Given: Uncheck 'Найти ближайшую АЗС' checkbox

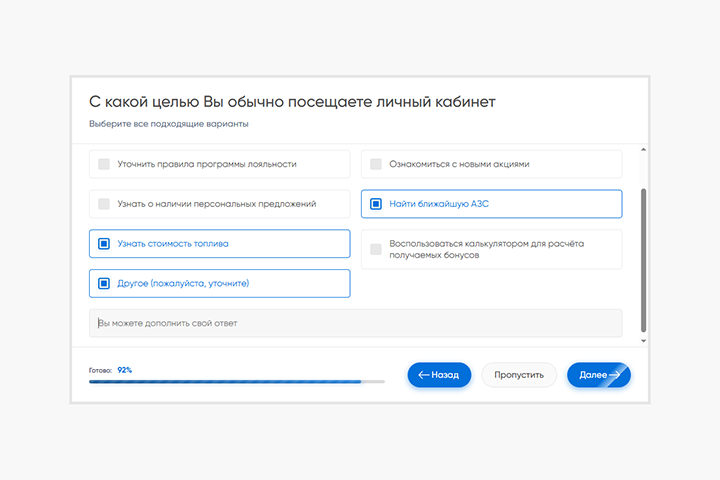Looking at the screenshot, I should point(376,203).
